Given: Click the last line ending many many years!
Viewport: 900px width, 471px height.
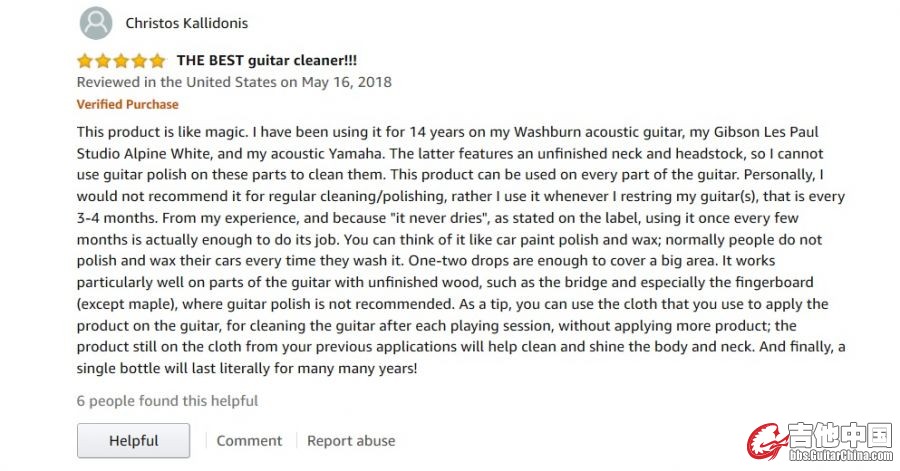Looking at the screenshot, I should (x=247, y=368).
